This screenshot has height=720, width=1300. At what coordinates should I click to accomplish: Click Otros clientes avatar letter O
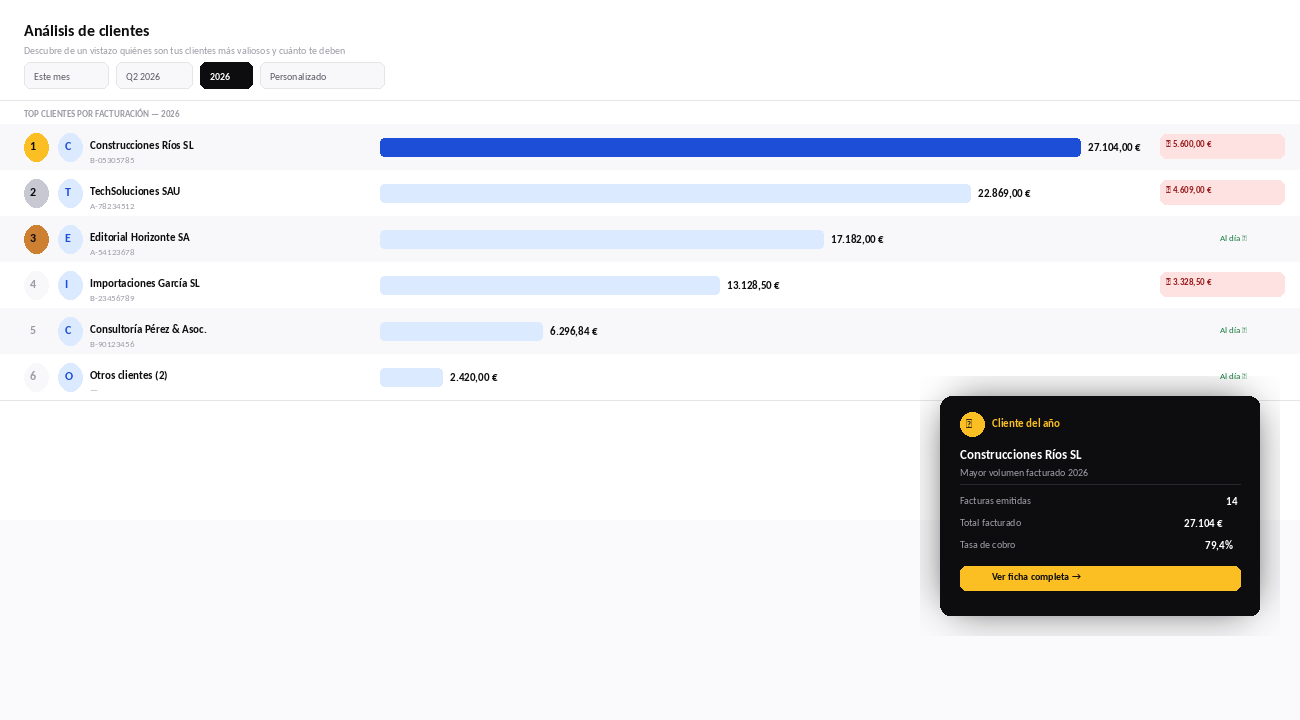point(70,377)
